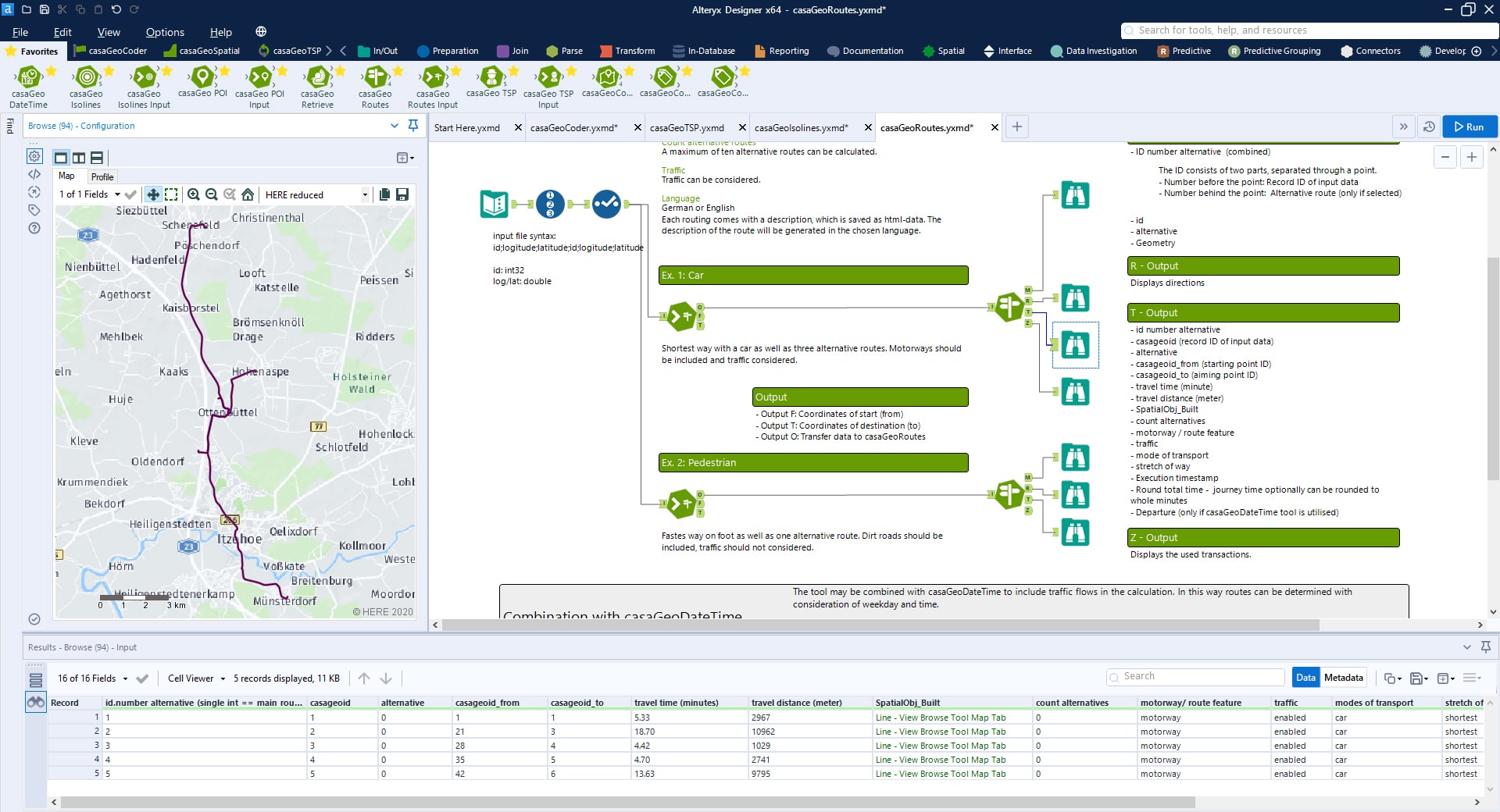Open XML view in configuration sidebar
The height and width of the screenshot is (812, 1500).
point(34,174)
